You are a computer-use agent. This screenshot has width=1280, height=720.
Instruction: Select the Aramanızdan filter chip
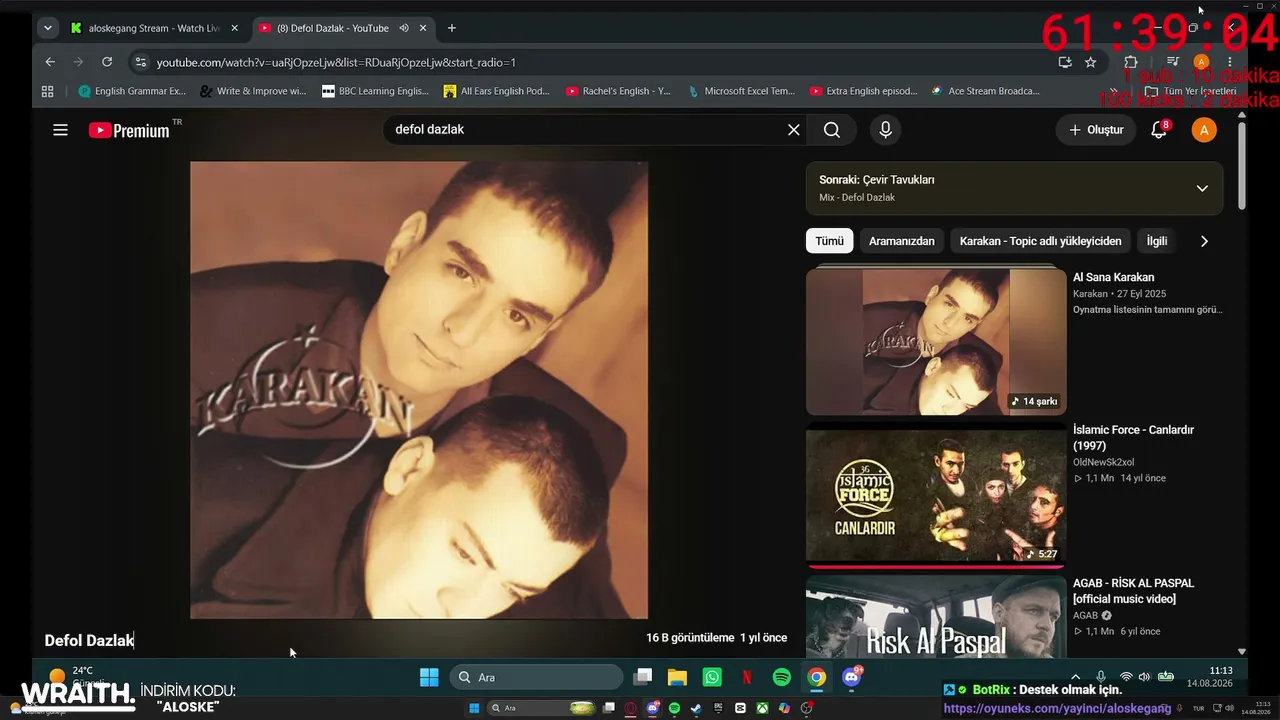pyautogui.click(x=902, y=241)
